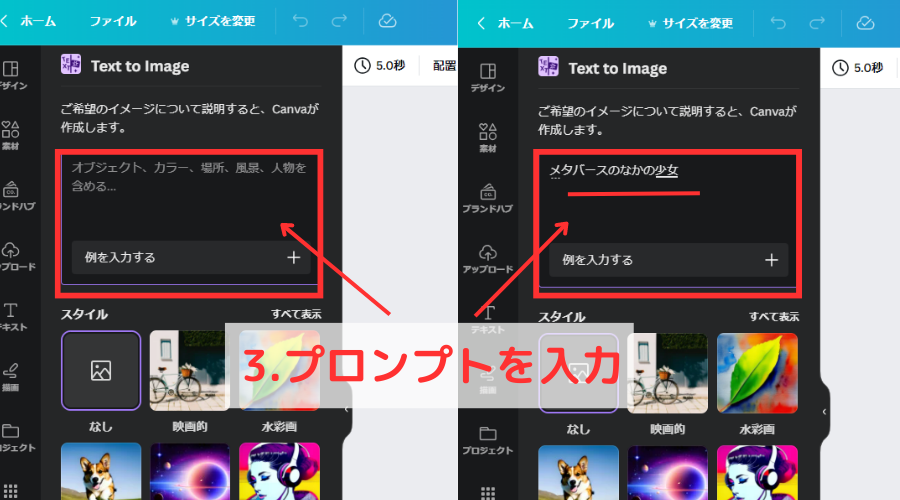Viewport: 900px width, 500px height.
Task: Collapse the side panel using chevron, left screenshot
Action: pyautogui.click(x=346, y=409)
